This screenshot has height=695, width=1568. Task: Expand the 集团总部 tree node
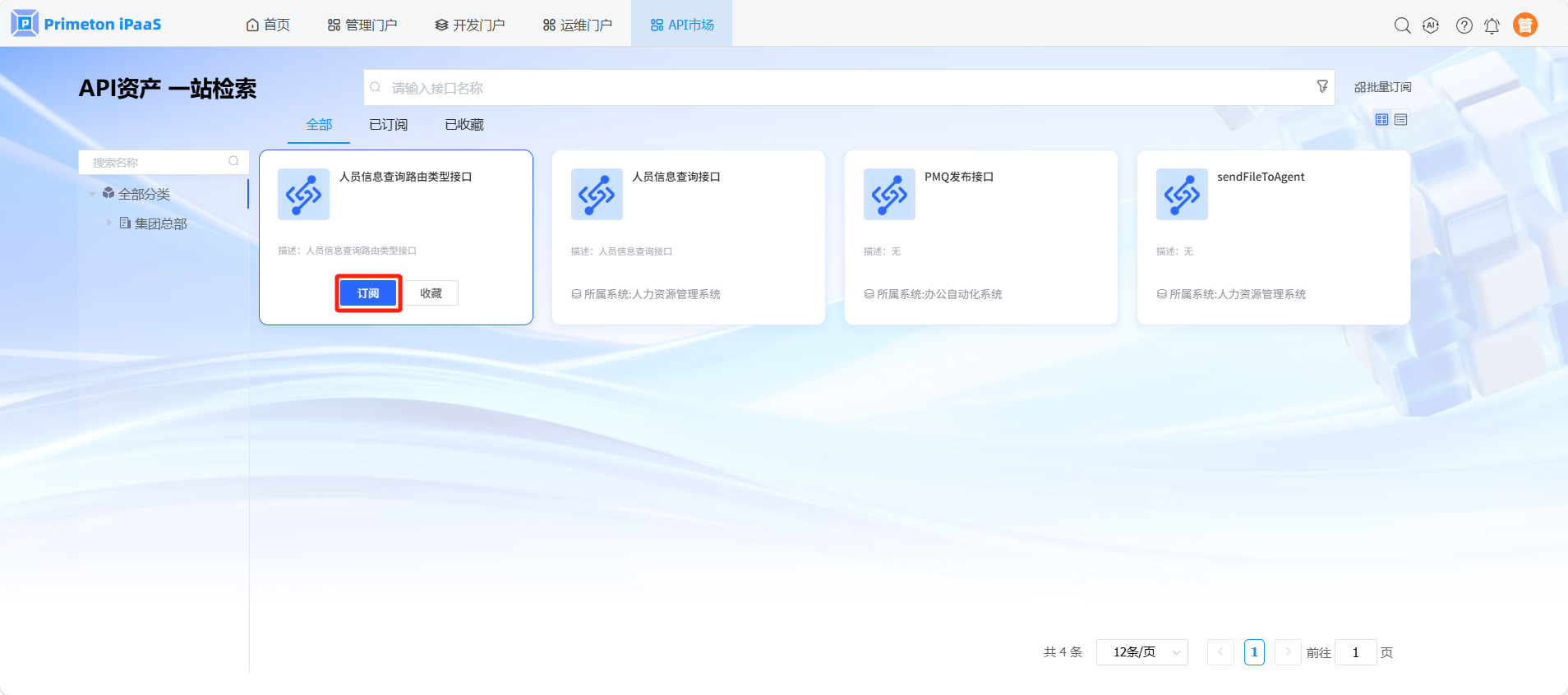coord(108,223)
